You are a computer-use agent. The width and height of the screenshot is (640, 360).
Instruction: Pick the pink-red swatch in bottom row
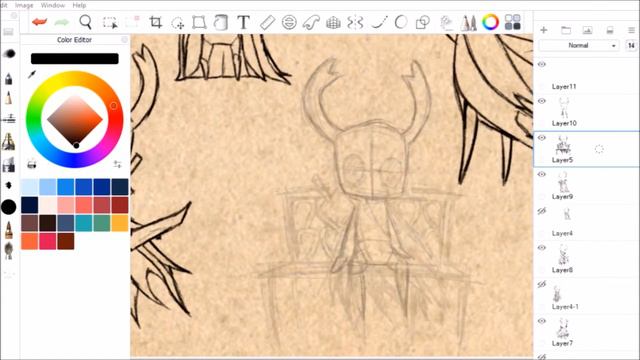click(x=48, y=241)
